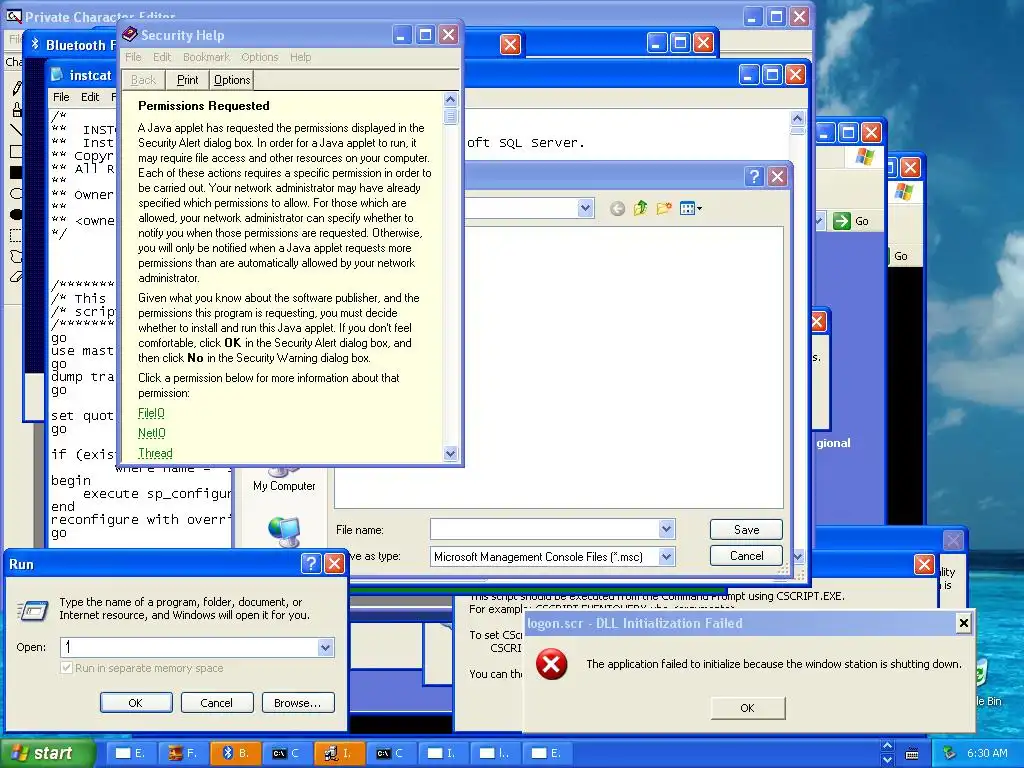Click Save button in the Save dialog

(x=746, y=530)
